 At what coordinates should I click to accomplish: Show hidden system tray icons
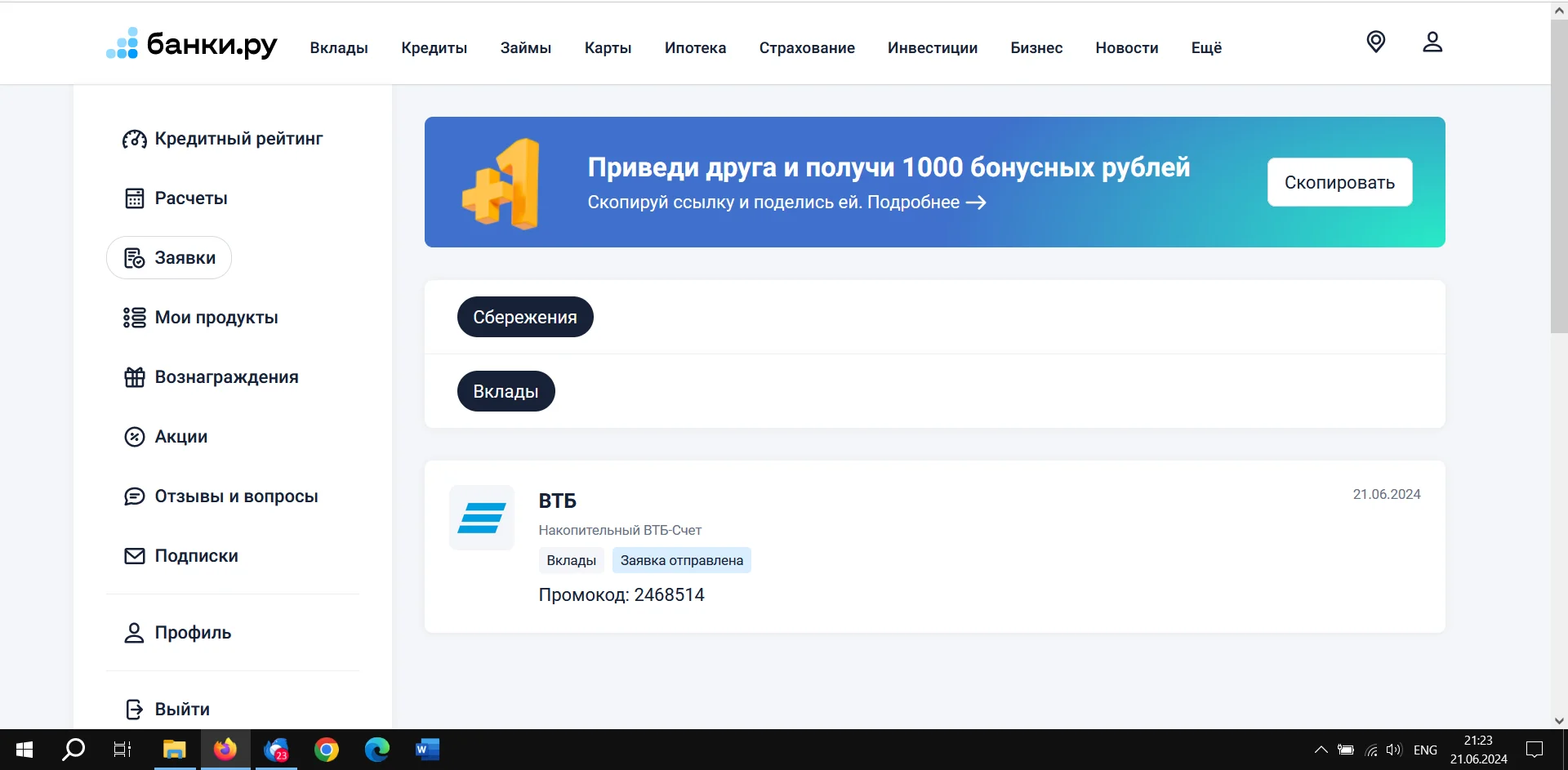1321,750
